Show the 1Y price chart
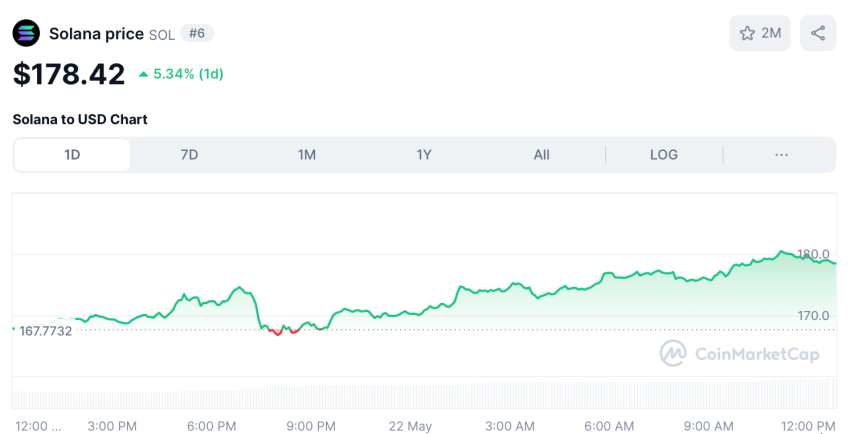Viewport: 850px width, 434px height. (x=424, y=155)
